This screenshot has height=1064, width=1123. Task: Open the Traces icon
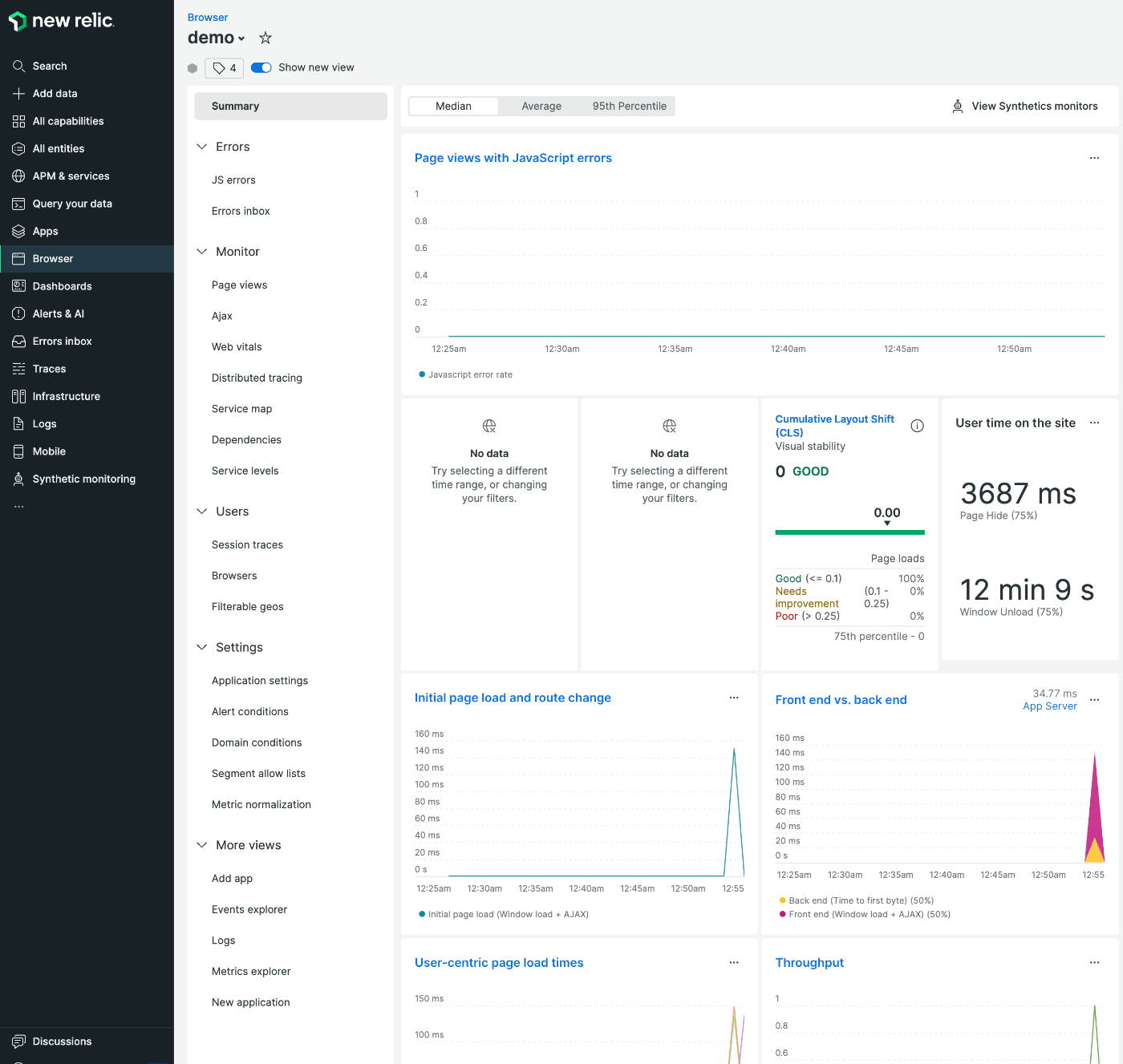[18, 369]
